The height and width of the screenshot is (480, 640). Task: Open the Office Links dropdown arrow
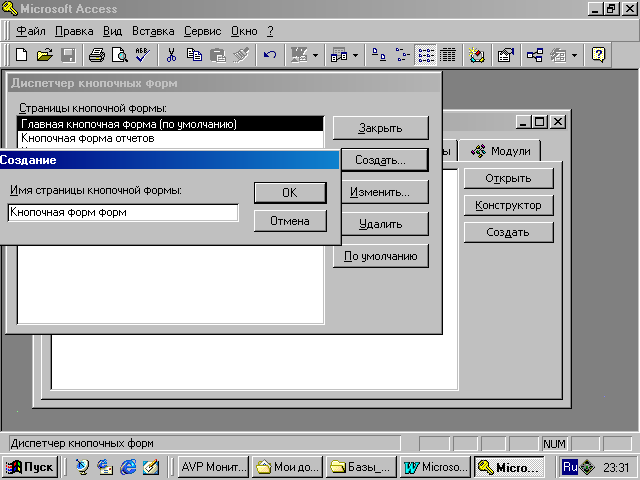click(x=315, y=55)
